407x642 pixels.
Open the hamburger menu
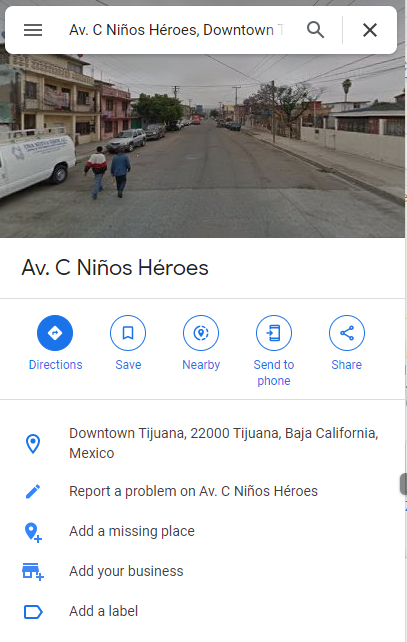point(33,30)
